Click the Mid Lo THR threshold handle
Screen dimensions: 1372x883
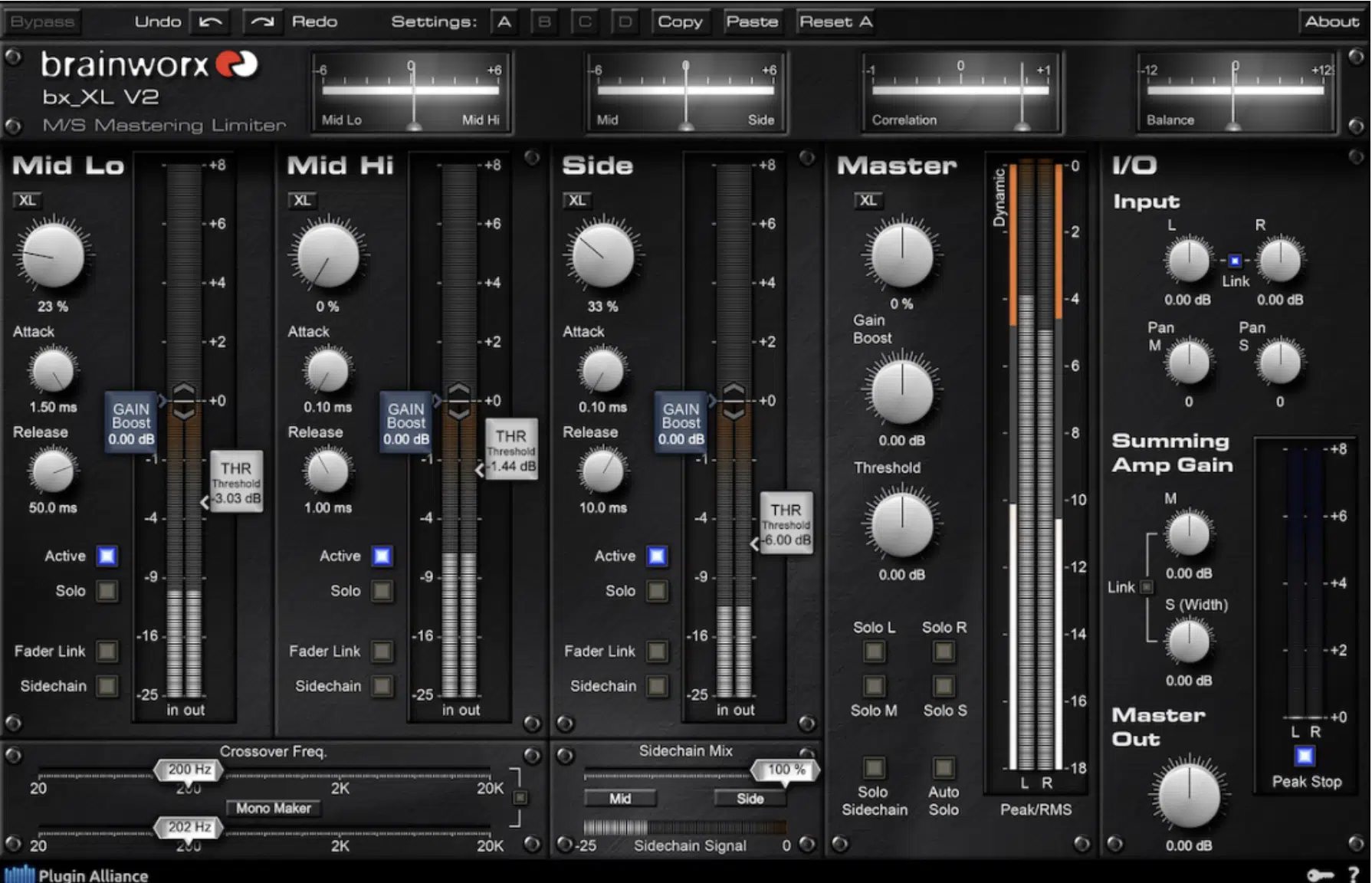click(x=235, y=481)
